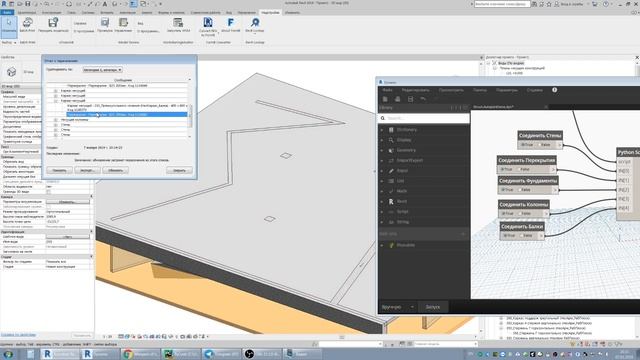The height and width of the screenshot is (360, 640).
Task: Click the Windows Start orb
Action: pyautogui.click(x=8, y=354)
